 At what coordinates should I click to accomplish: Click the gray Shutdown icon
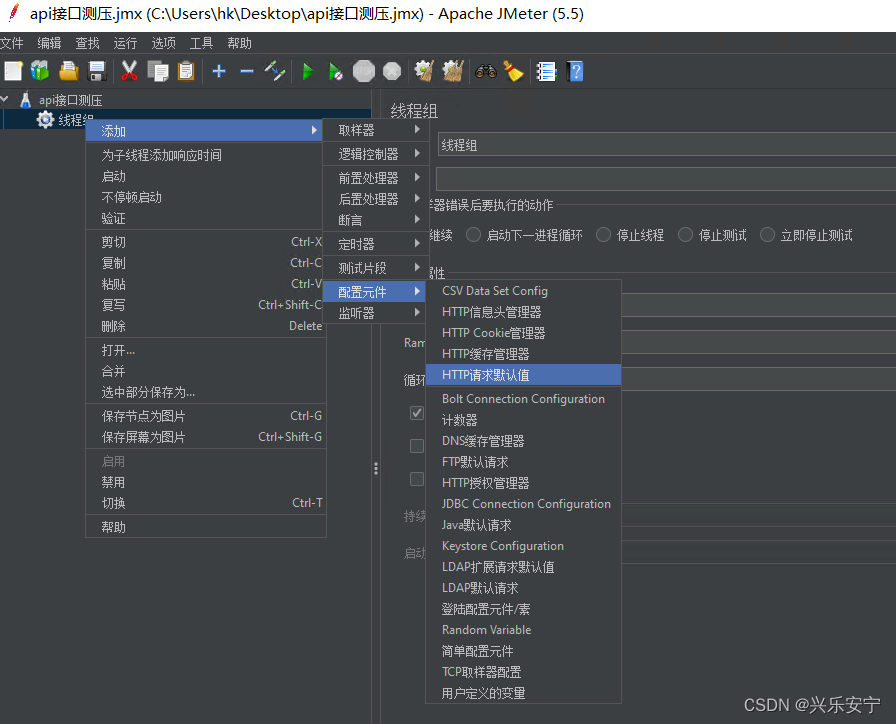392,71
